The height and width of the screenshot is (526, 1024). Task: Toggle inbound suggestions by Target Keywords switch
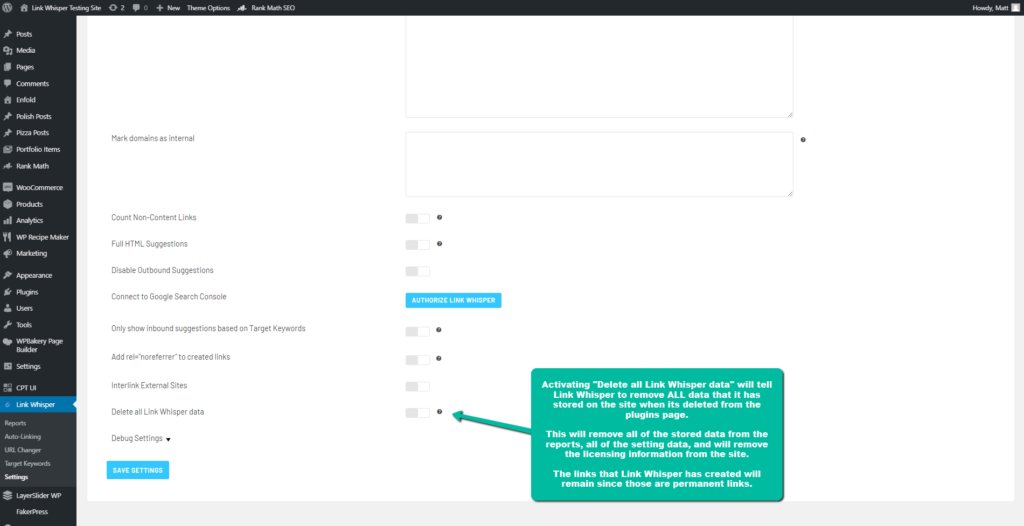click(x=417, y=331)
